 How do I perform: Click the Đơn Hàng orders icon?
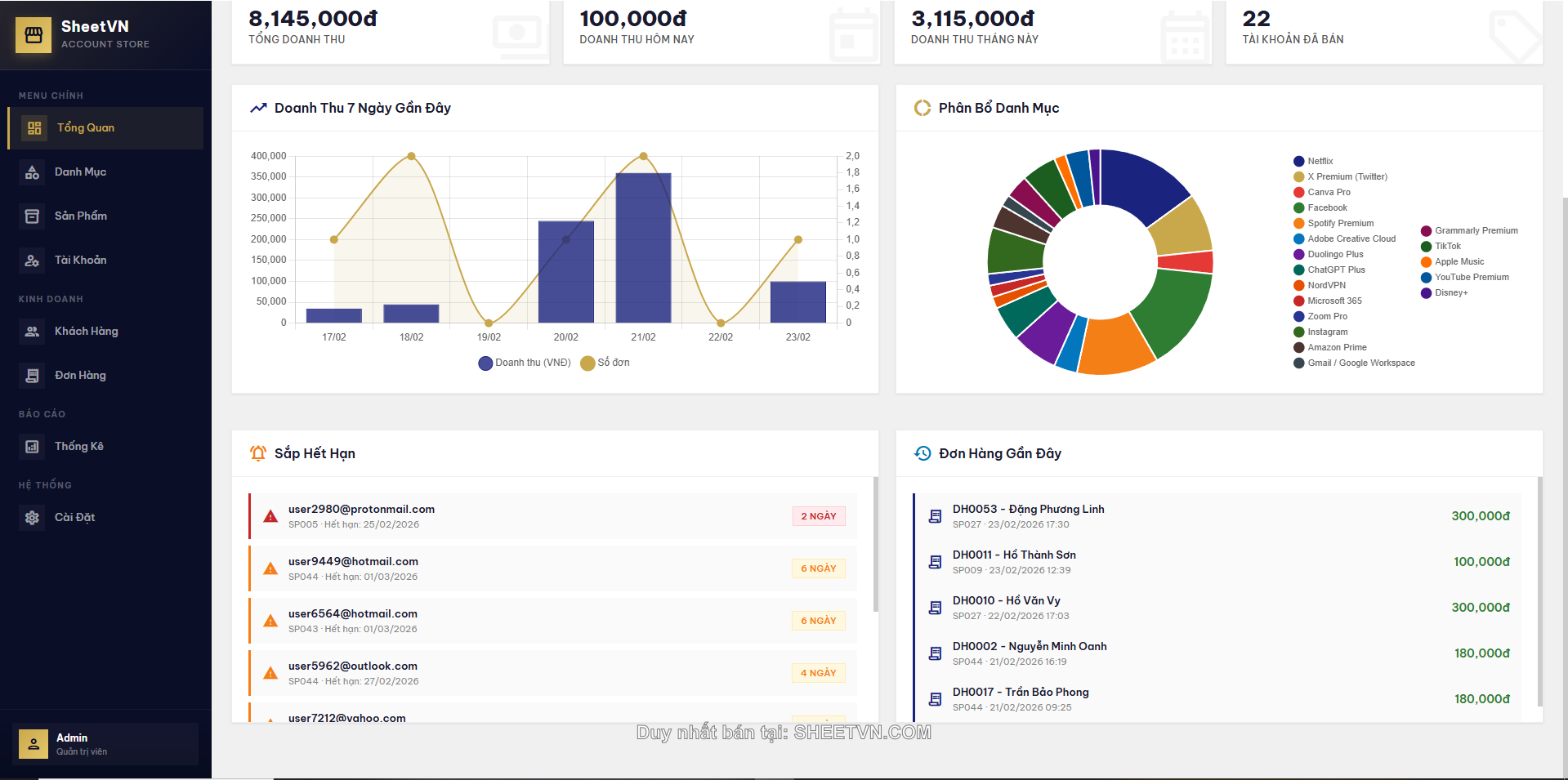[x=32, y=376]
